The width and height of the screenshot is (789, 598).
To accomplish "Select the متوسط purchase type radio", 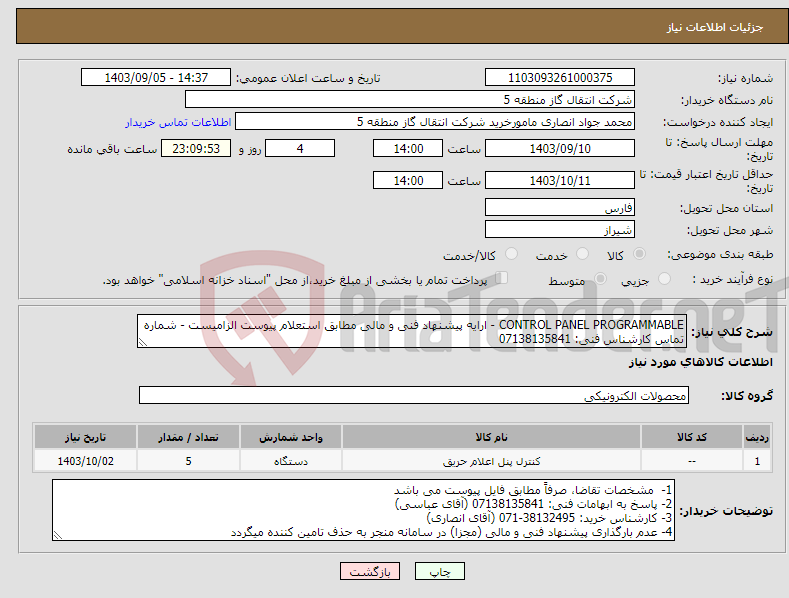I will (600, 279).
